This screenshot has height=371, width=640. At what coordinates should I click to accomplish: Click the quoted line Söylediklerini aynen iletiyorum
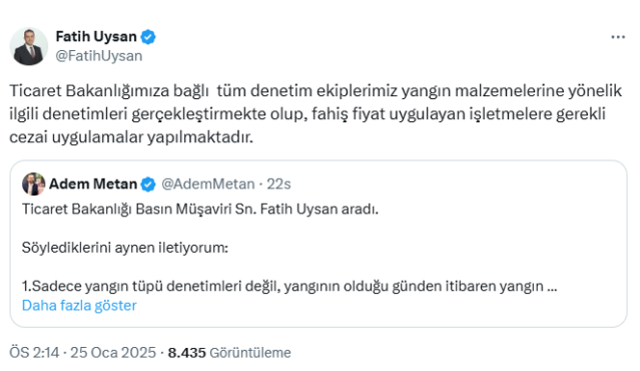click(x=125, y=247)
